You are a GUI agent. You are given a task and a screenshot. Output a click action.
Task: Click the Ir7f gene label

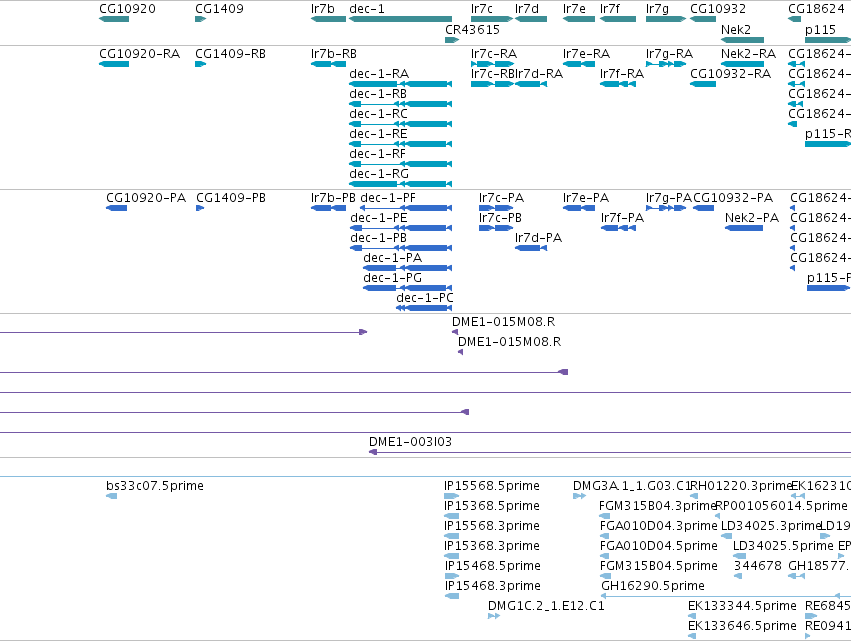609,9
